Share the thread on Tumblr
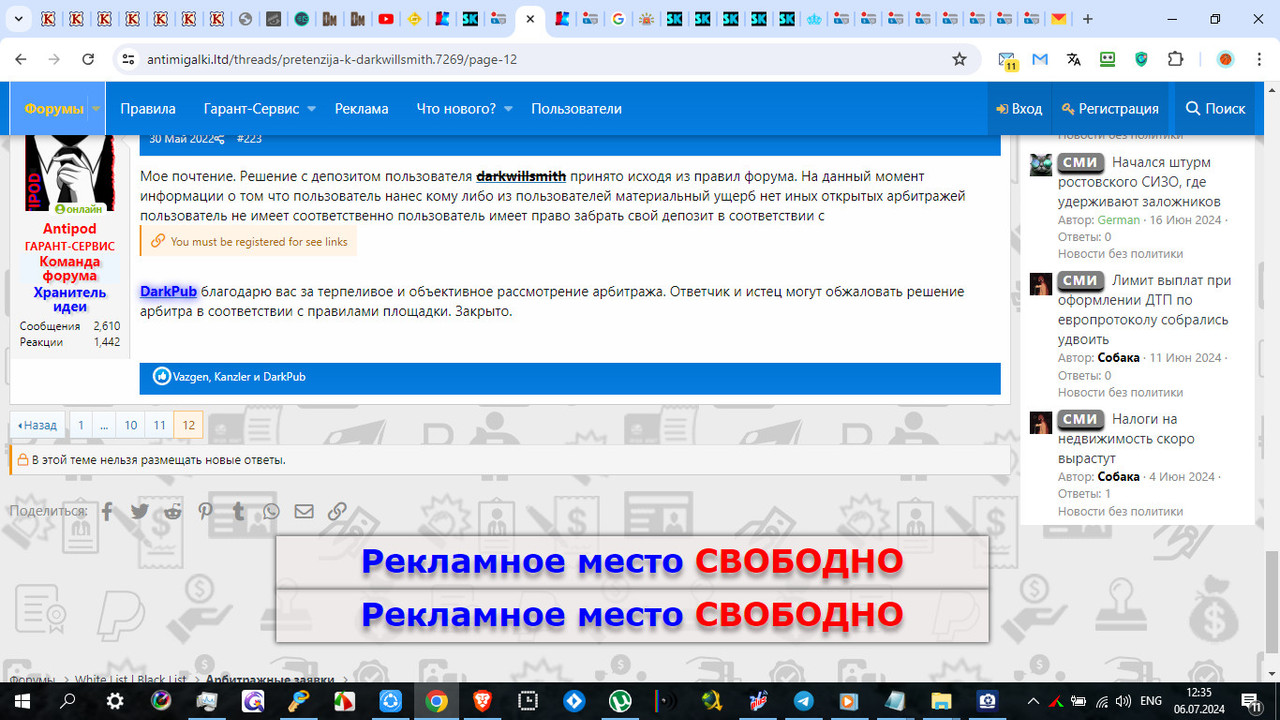The height and width of the screenshot is (720, 1280). point(238,511)
